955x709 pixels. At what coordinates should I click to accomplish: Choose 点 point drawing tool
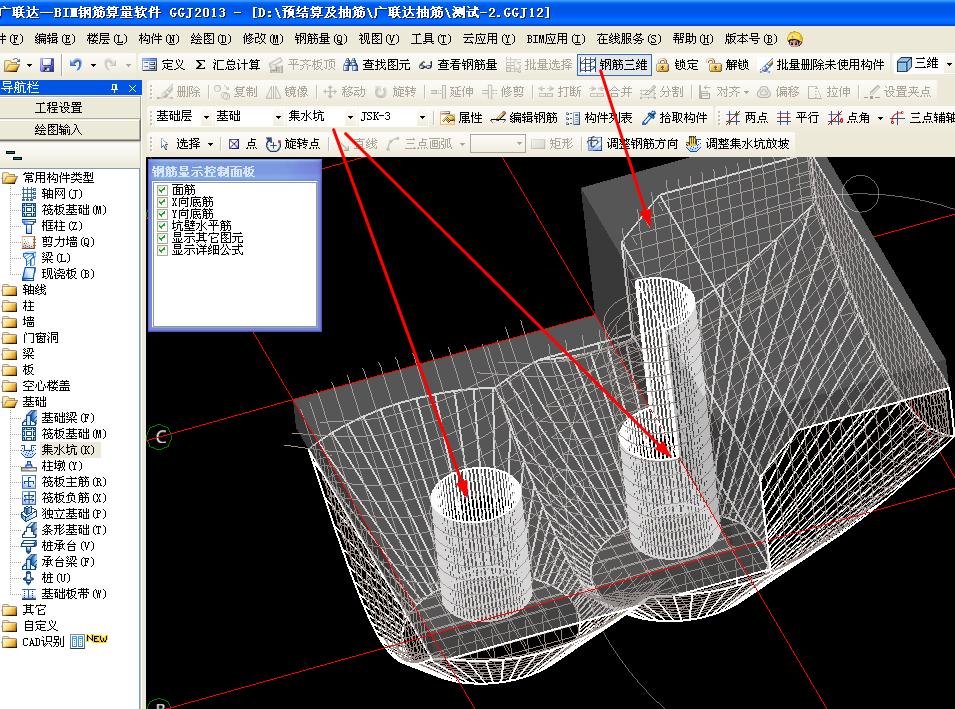242,144
